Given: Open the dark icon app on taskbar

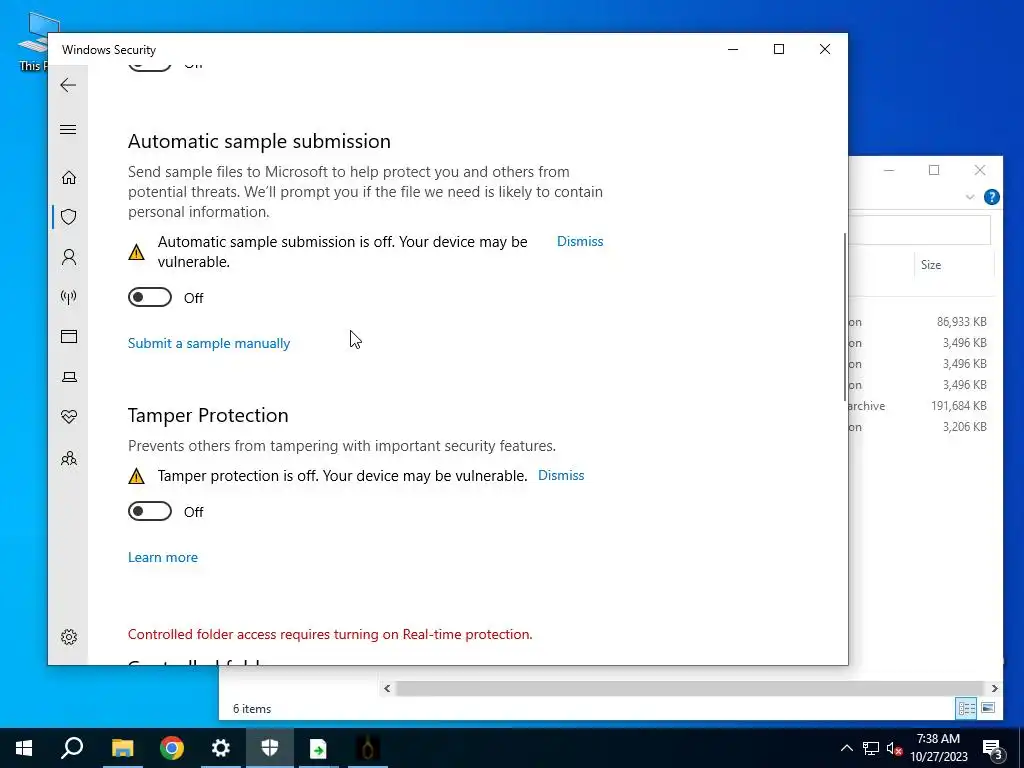Looking at the screenshot, I should tap(368, 748).
